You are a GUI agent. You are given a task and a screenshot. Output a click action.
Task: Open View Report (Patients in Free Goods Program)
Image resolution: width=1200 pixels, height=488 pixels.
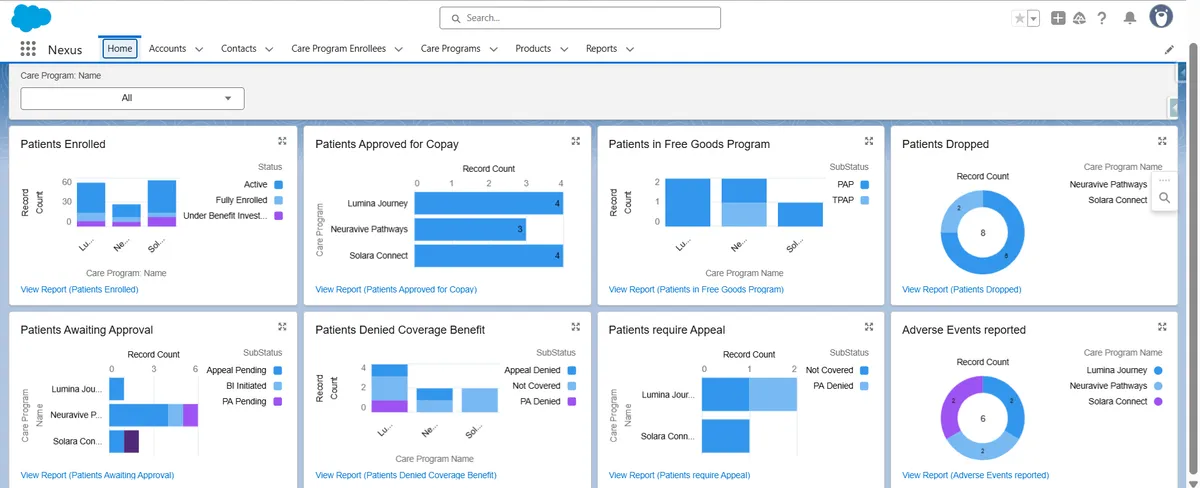point(696,289)
